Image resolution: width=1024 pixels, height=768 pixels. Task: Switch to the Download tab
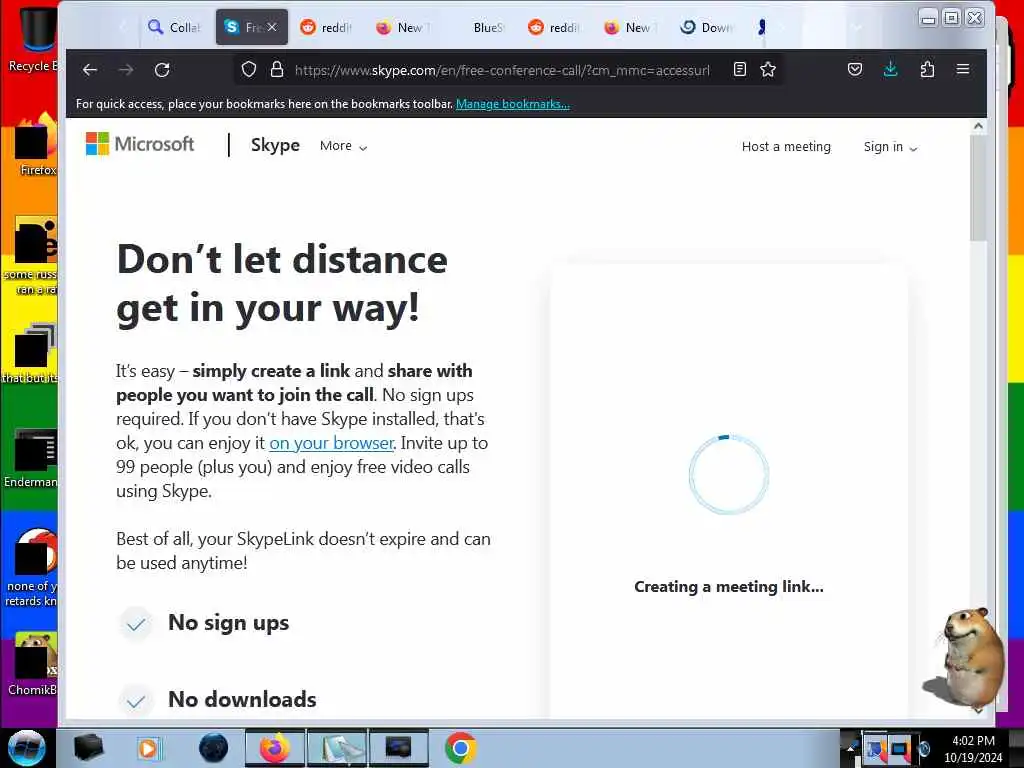(706, 27)
